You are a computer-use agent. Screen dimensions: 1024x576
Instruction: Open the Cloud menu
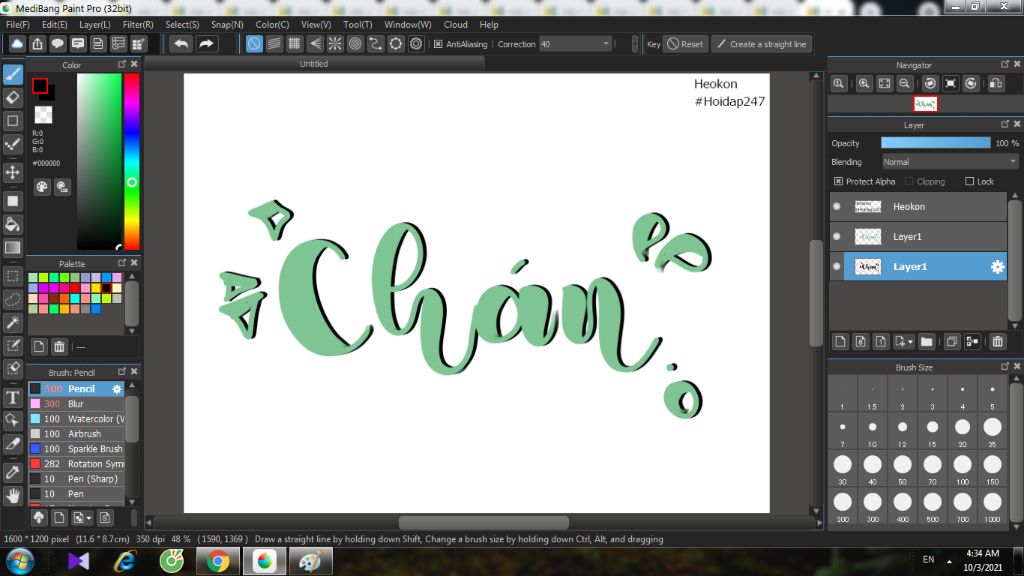pos(455,24)
